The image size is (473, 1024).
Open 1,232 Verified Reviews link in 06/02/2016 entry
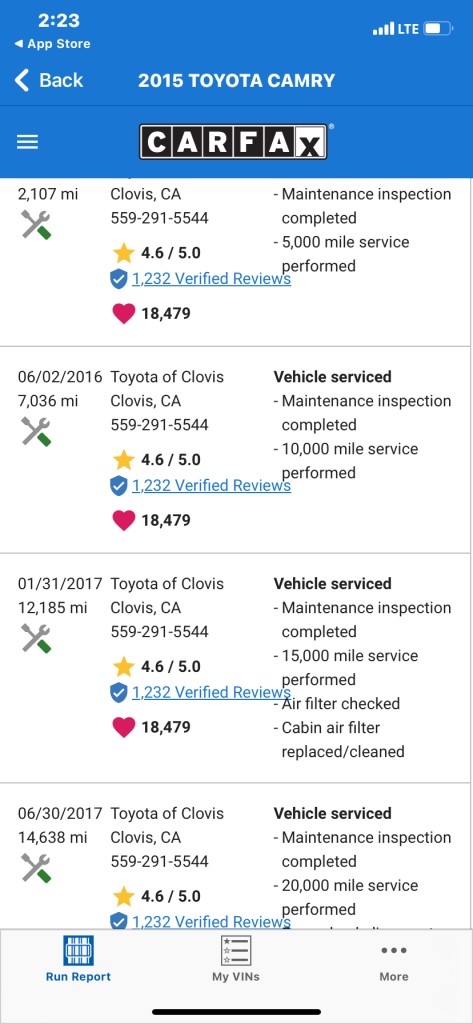[211, 486]
